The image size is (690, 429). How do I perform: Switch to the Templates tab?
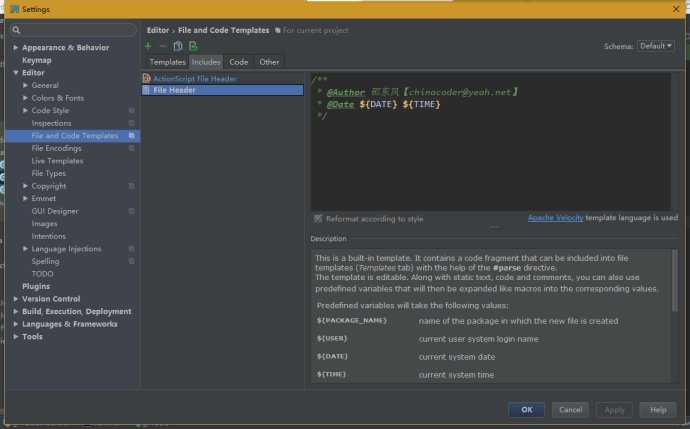[x=167, y=62]
